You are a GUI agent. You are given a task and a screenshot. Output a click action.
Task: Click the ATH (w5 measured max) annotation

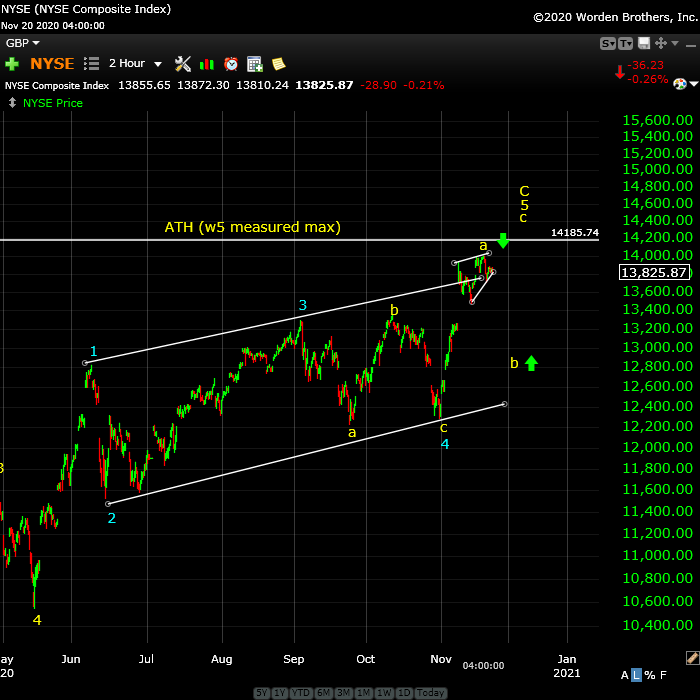tap(253, 227)
